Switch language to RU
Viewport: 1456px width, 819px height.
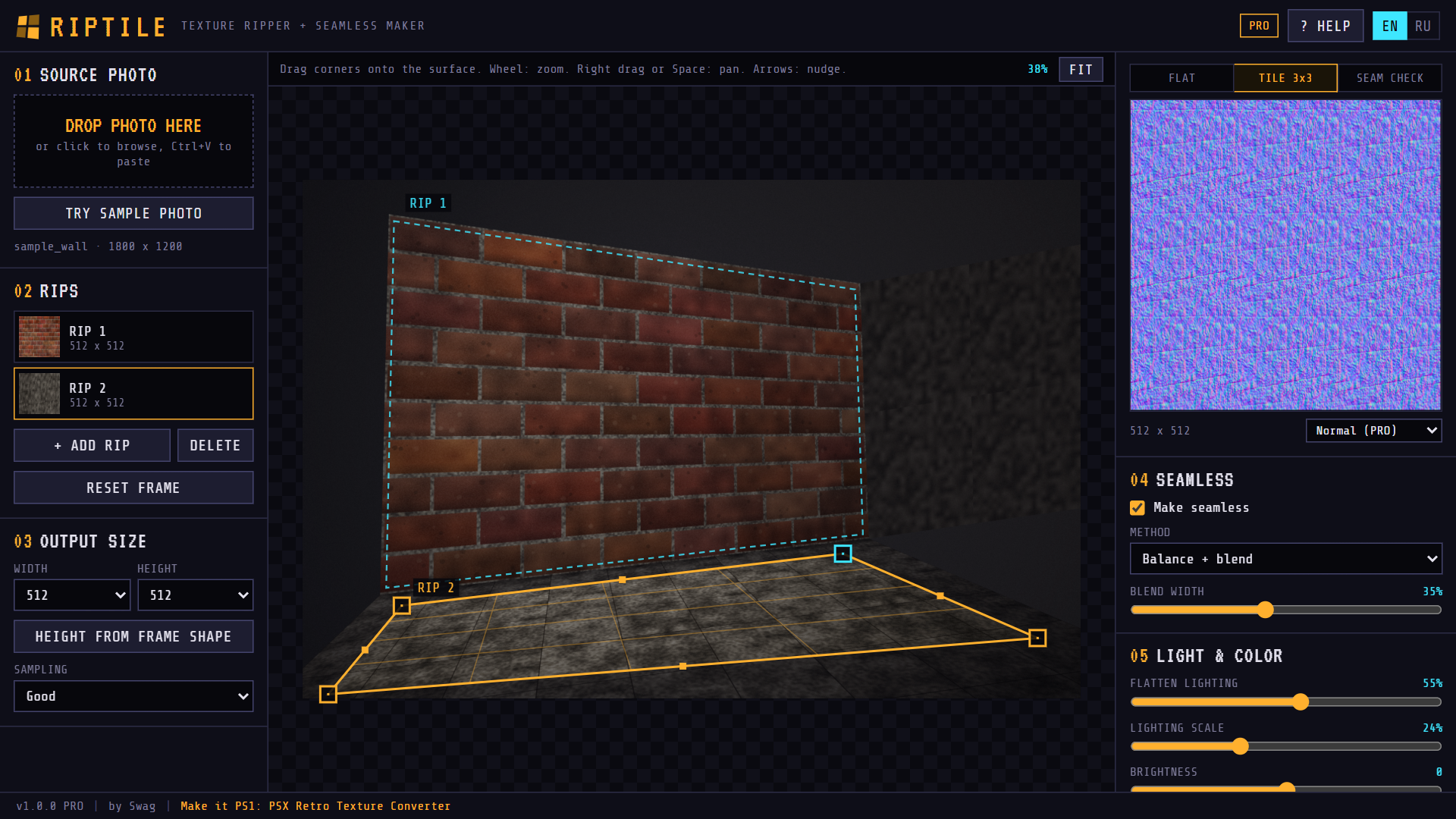click(1423, 26)
